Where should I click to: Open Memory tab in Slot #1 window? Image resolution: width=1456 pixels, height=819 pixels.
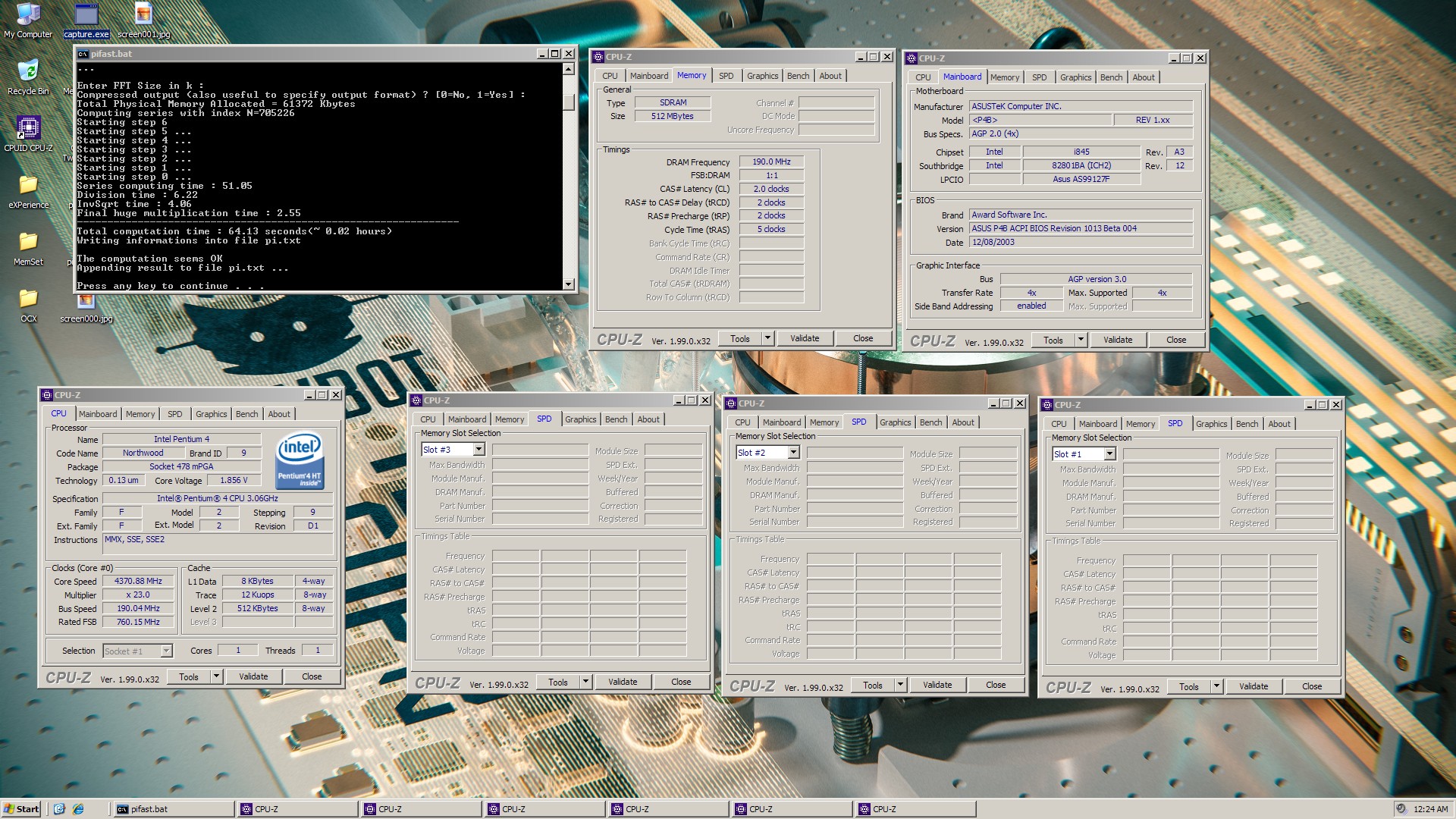click(x=1141, y=424)
